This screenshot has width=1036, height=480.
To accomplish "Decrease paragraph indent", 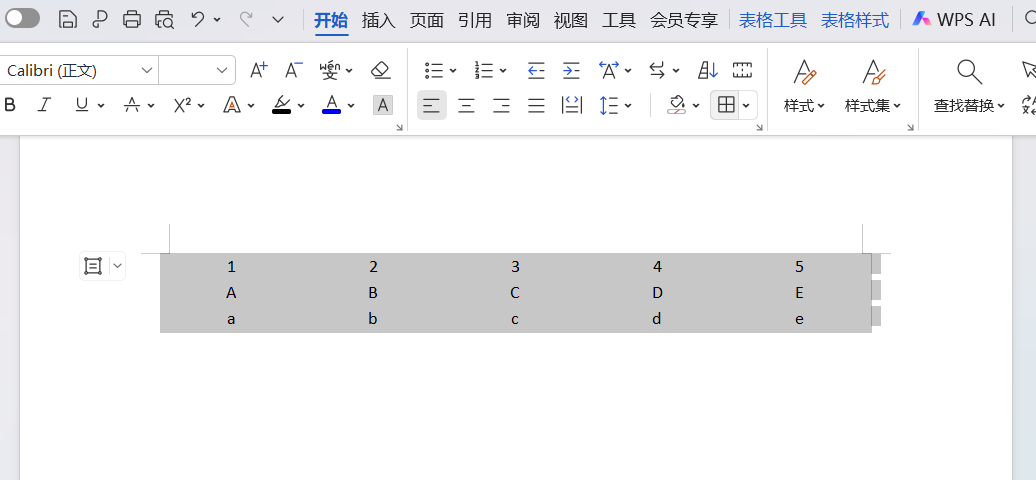I will [536, 69].
